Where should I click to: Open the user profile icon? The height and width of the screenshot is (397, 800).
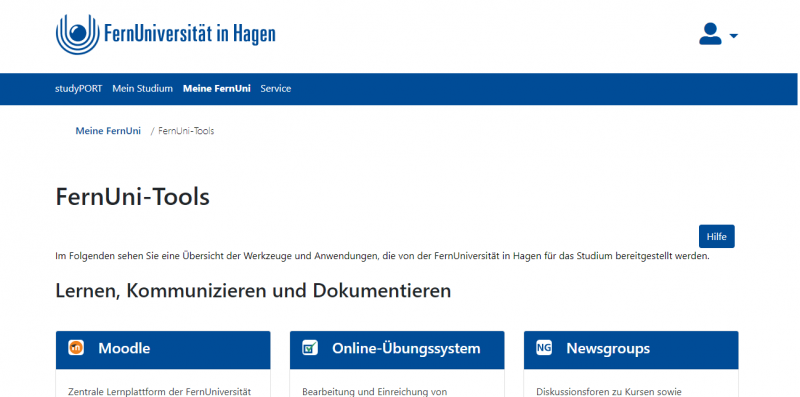tap(710, 34)
